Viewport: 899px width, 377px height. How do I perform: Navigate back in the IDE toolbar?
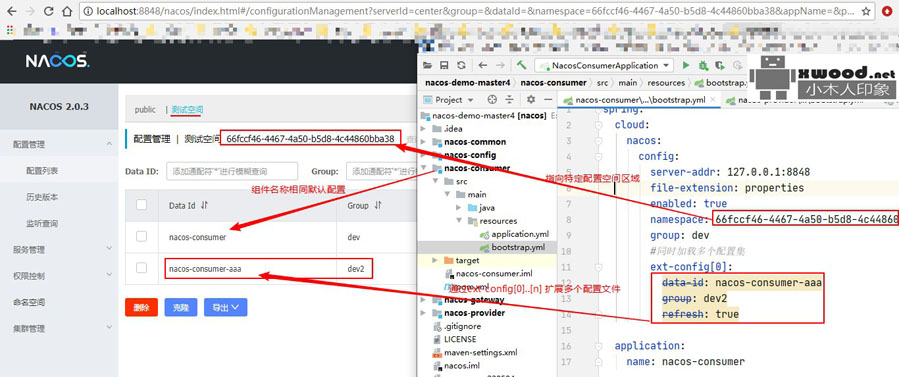click(483, 65)
